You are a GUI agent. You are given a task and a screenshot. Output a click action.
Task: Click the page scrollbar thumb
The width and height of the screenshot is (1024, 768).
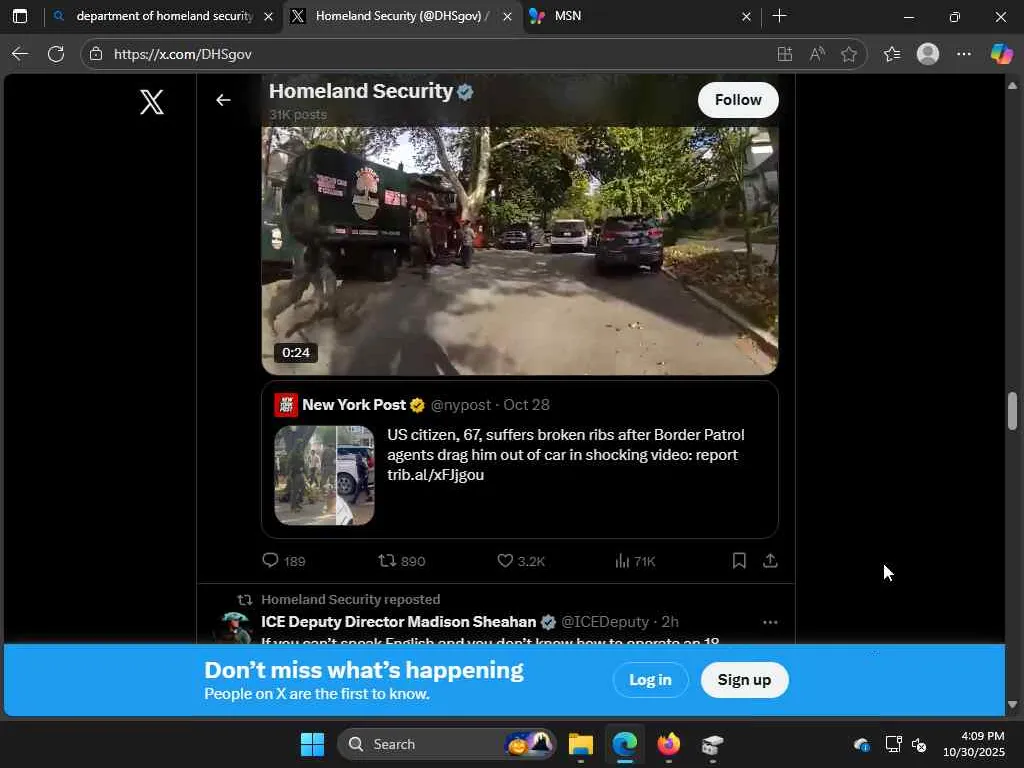pyautogui.click(x=1012, y=411)
